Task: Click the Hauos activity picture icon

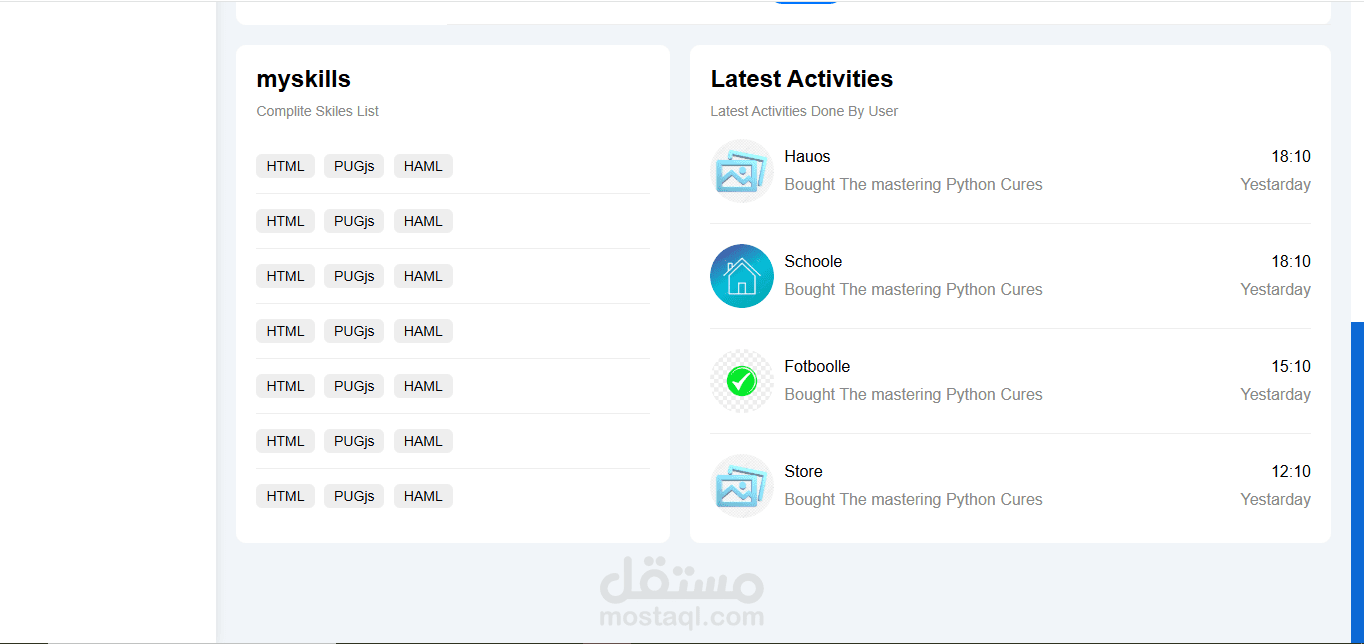Action: tap(741, 171)
